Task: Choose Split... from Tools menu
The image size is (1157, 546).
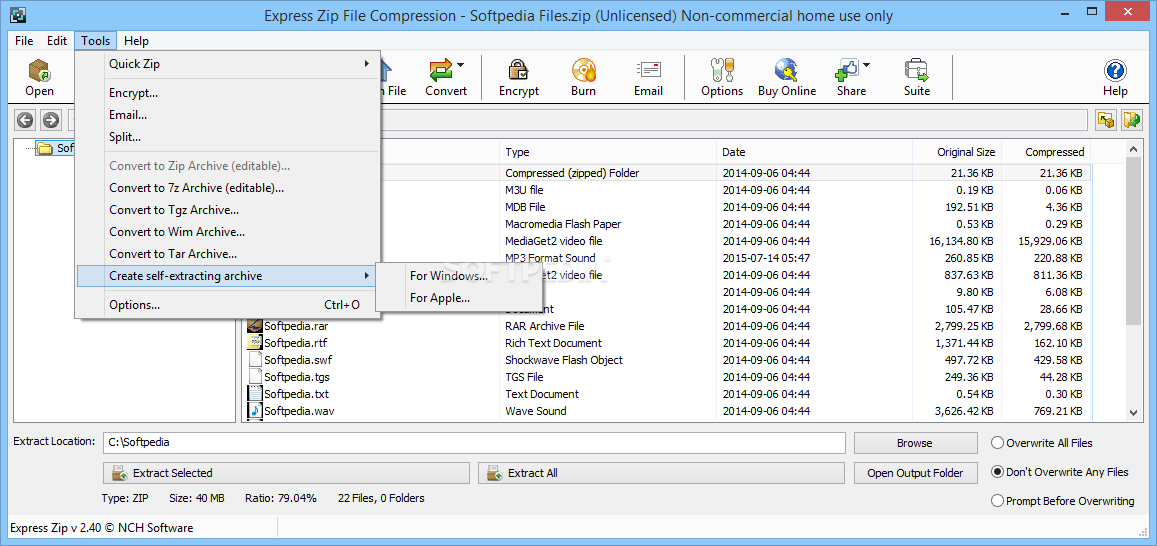Action: [x=228, y=136]
